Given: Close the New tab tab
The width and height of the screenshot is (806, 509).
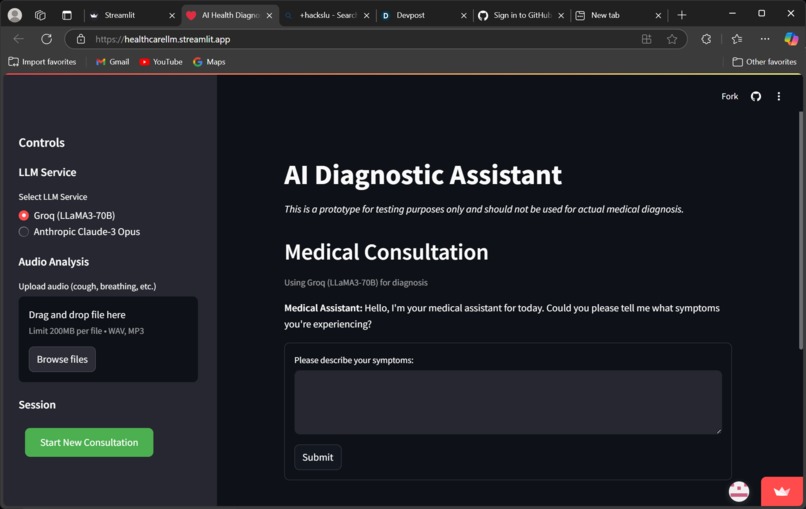Looking at the screenshot, I should pos(658,15).
